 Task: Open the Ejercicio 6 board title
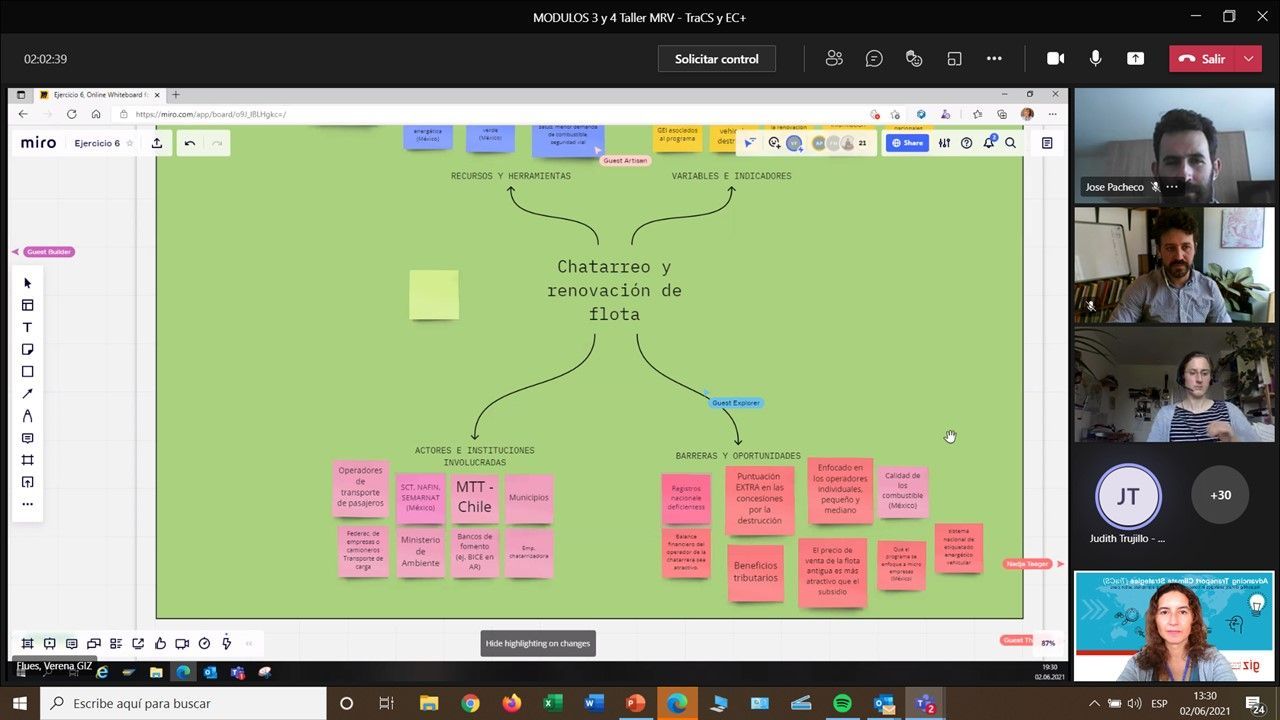pos(97,143)
